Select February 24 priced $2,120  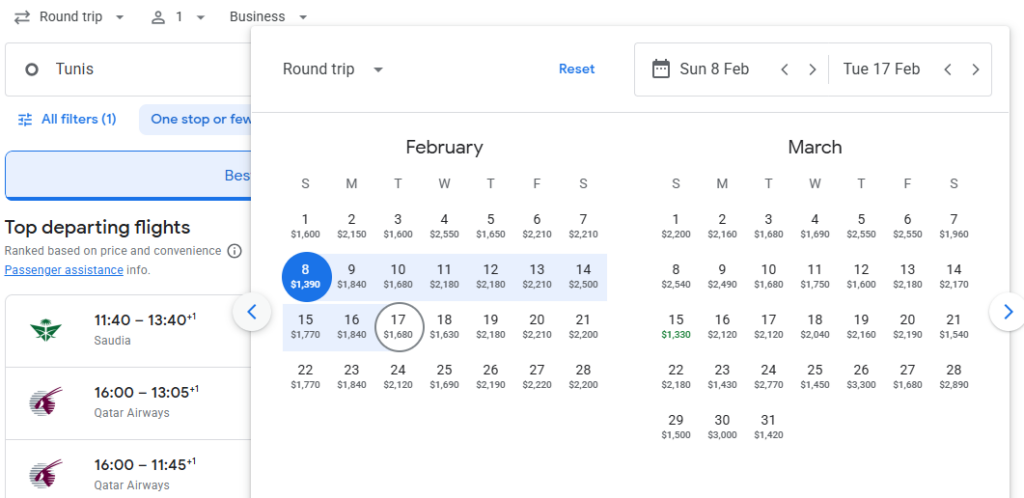(x=398, y=377)
